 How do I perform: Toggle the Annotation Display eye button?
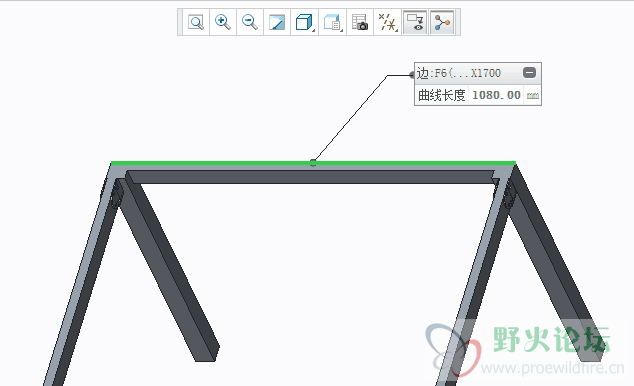pyautogui.click(x=415, y=22)
